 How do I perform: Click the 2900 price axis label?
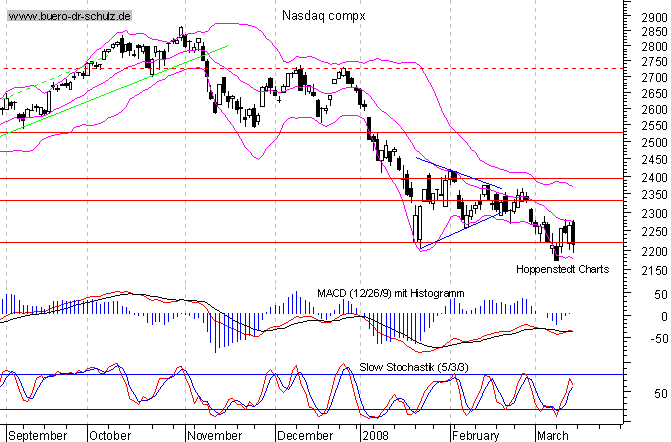[650, 16]
